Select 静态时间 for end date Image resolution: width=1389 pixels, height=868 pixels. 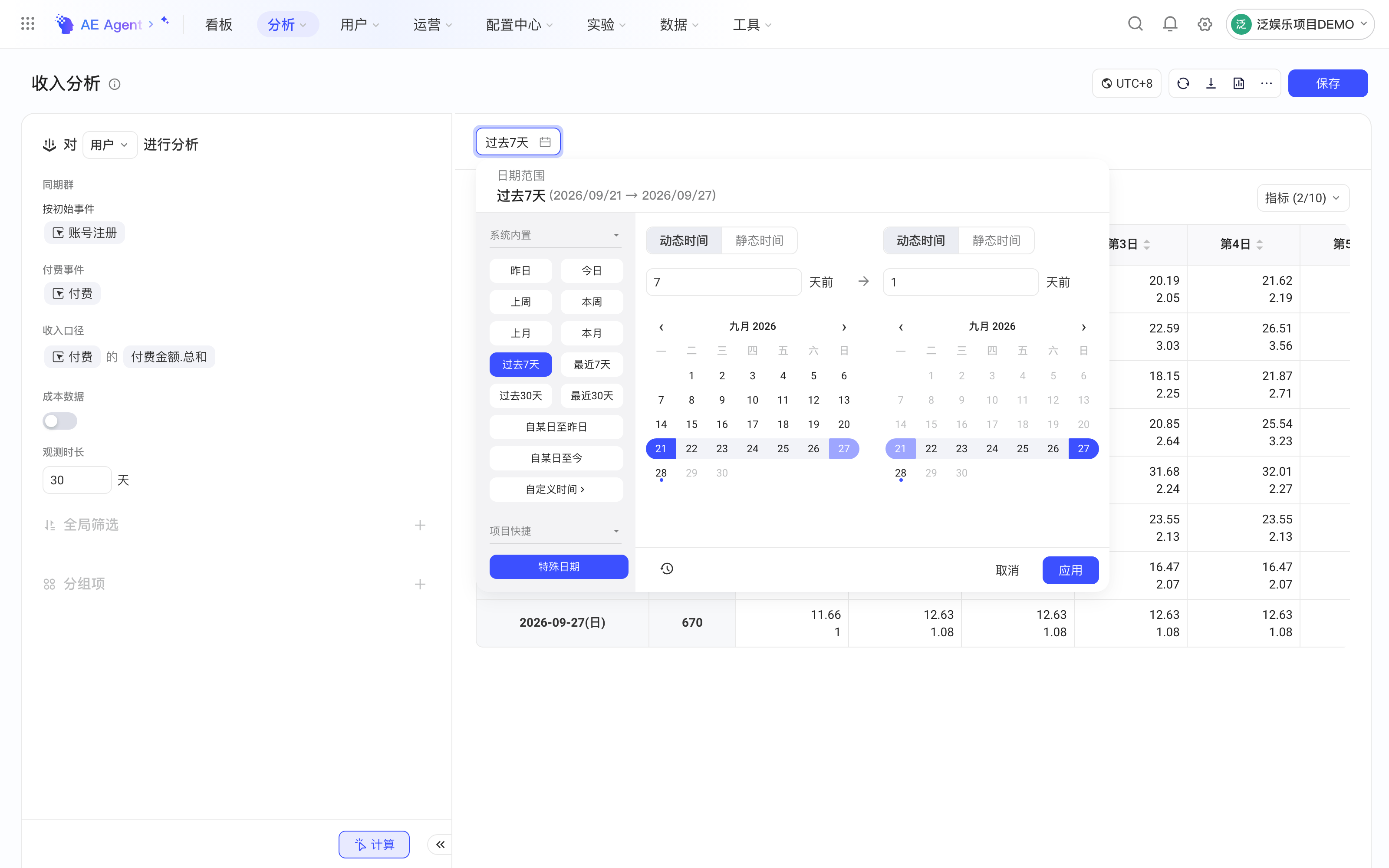pos(997,240)
